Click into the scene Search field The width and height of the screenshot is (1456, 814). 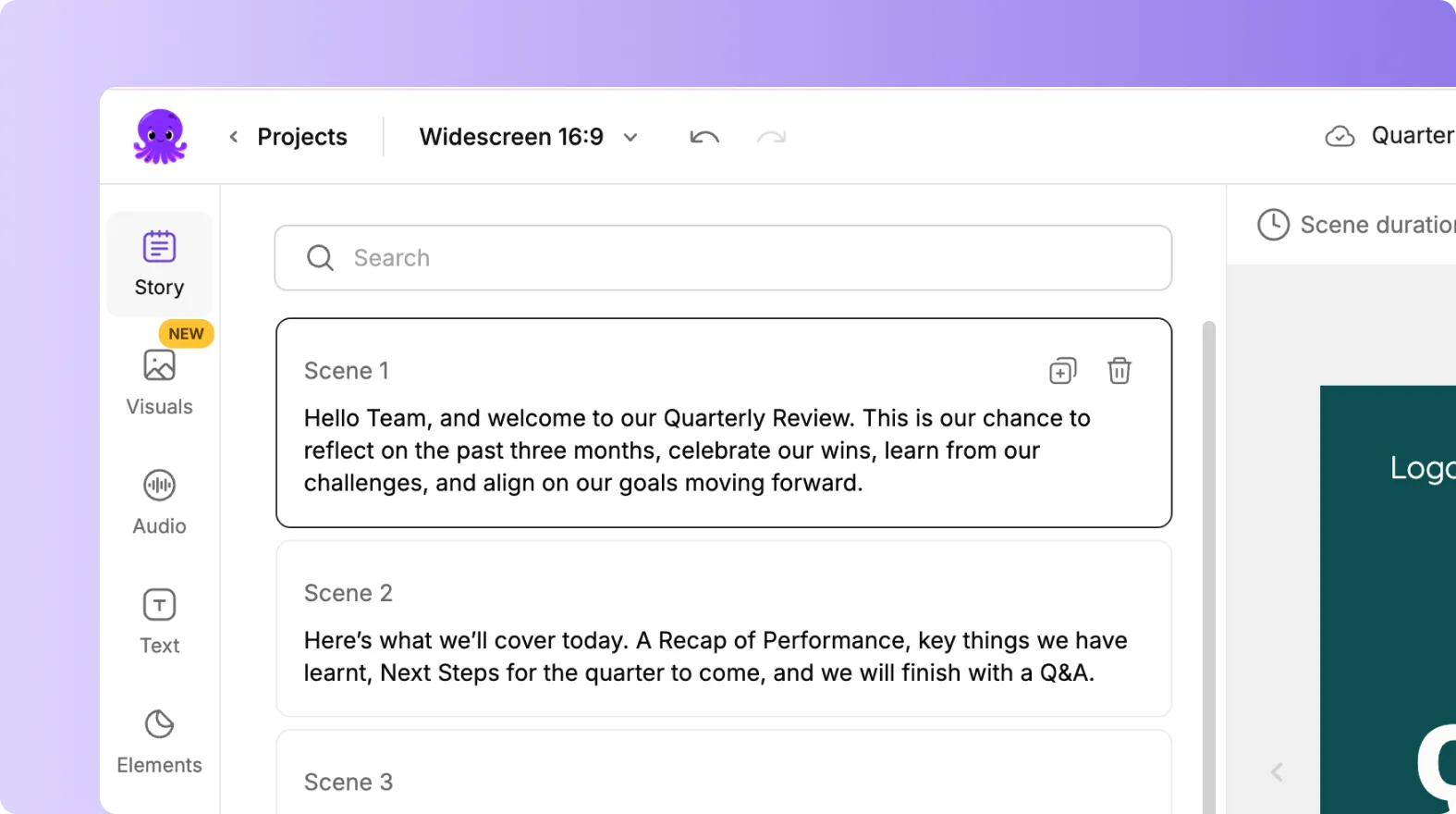click(740, 258)
